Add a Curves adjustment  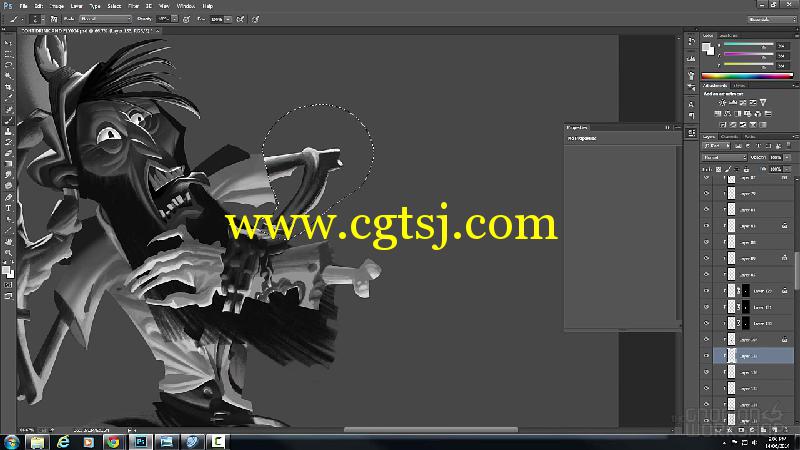tap(743, 103)
